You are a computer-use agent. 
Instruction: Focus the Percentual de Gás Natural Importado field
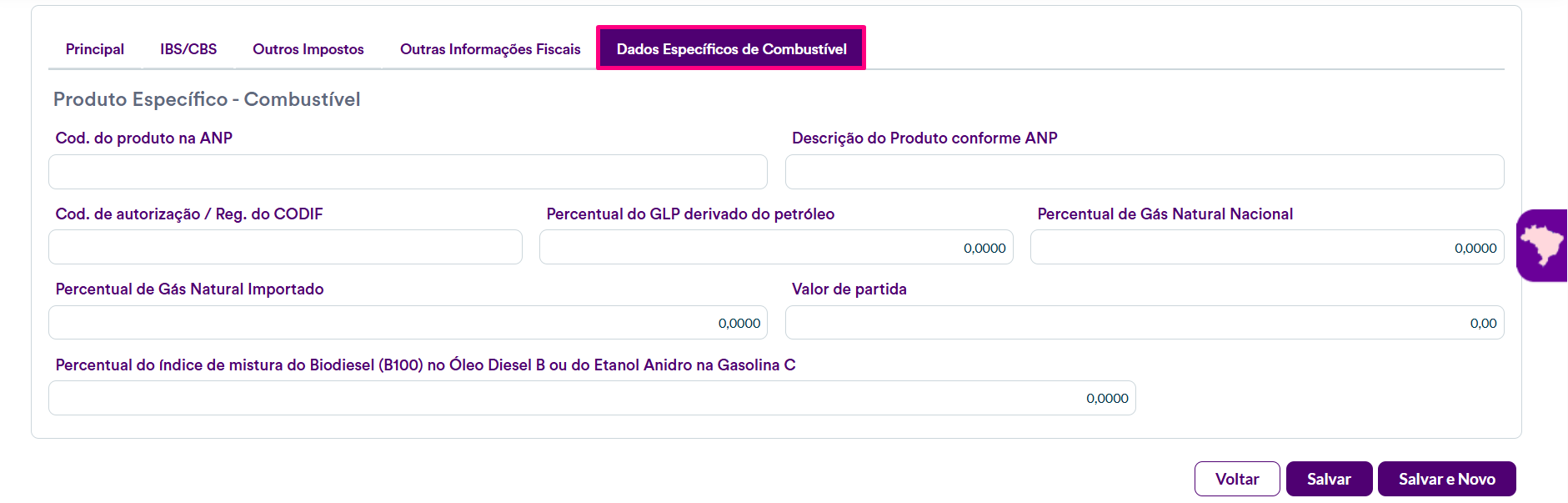[x=408, y=323]
